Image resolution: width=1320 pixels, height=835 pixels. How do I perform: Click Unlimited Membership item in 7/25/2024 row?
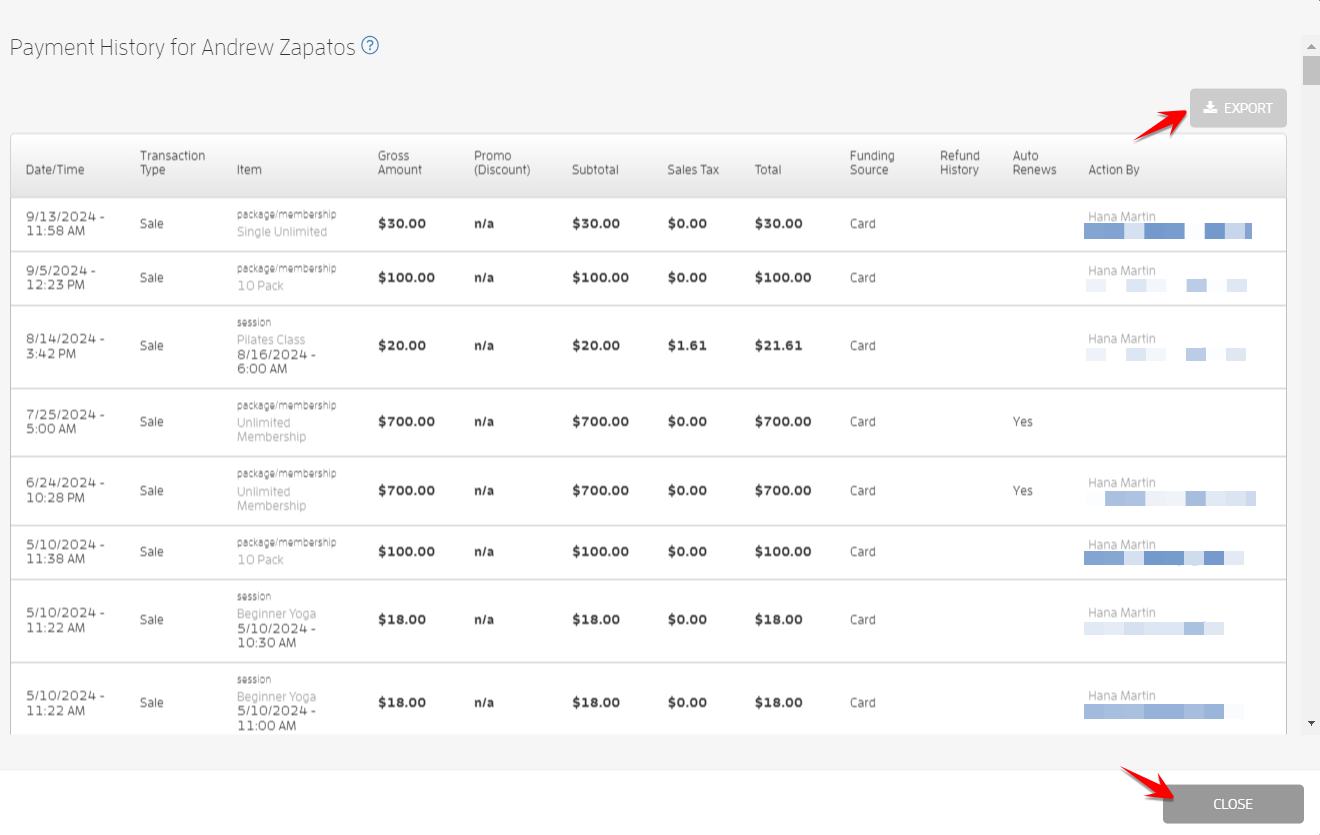click(271, 430)
